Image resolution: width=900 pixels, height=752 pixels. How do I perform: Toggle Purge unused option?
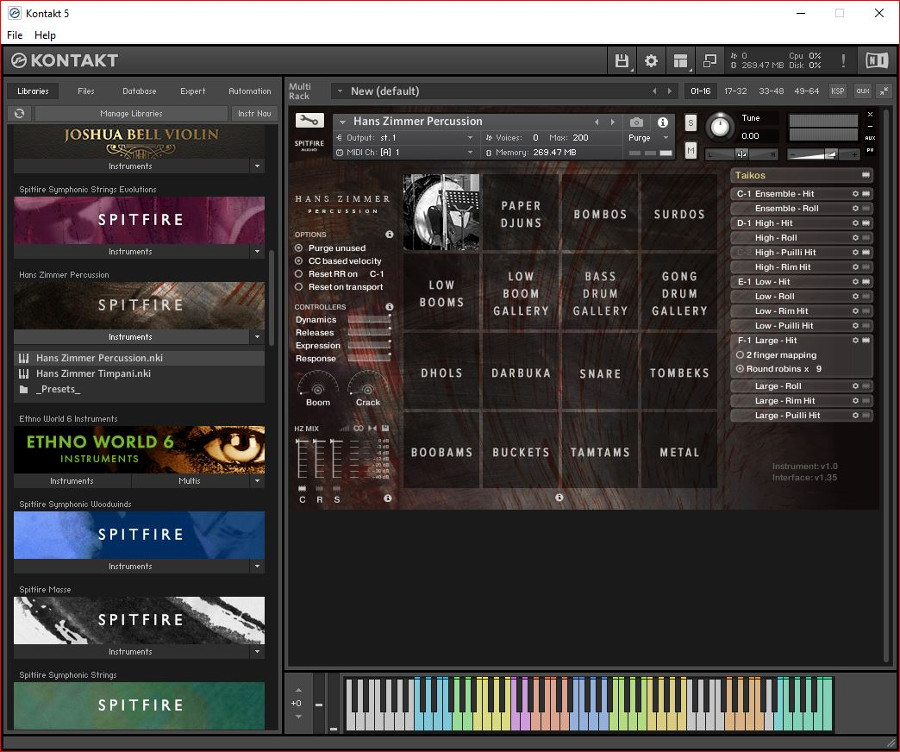coord(298,248)
